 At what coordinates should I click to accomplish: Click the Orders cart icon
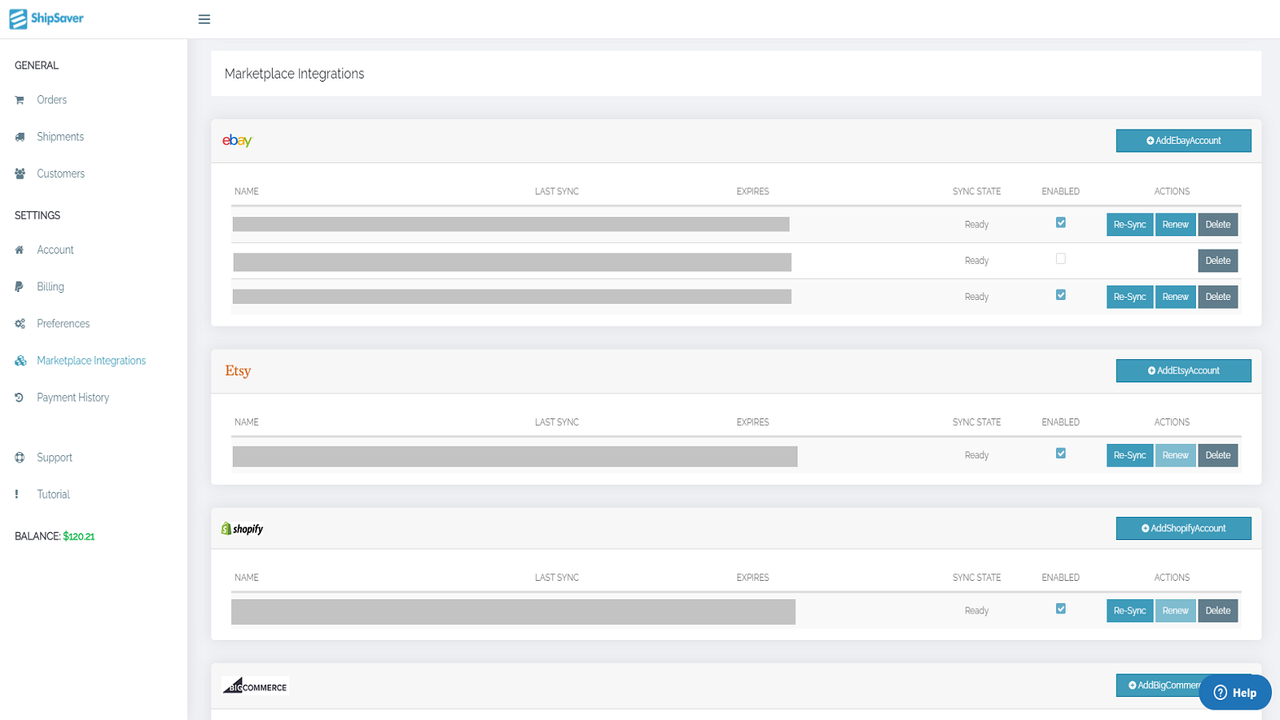(x=20, y=100)
